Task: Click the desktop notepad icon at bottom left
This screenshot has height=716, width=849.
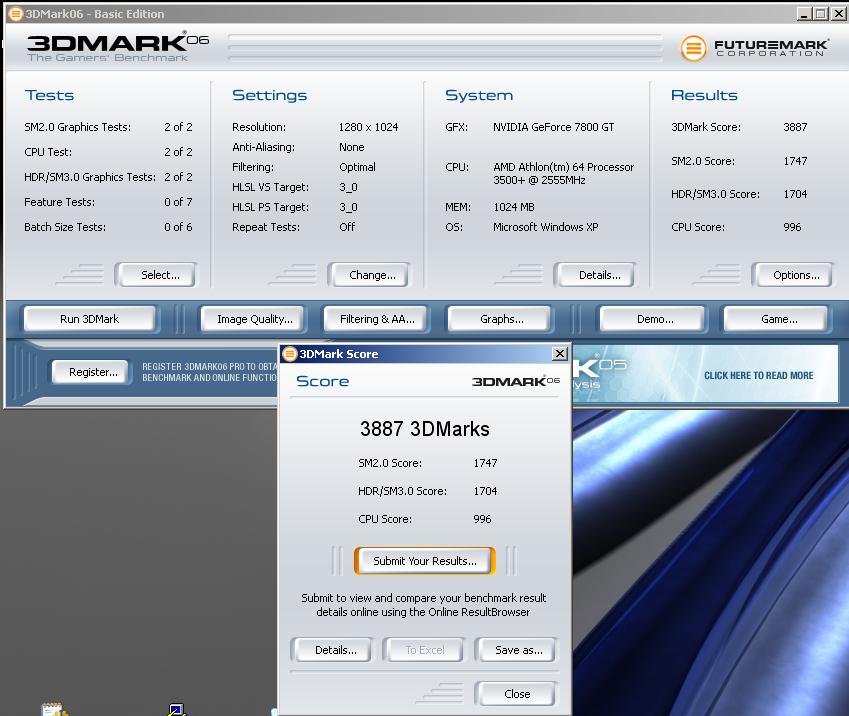Action: 54,709
